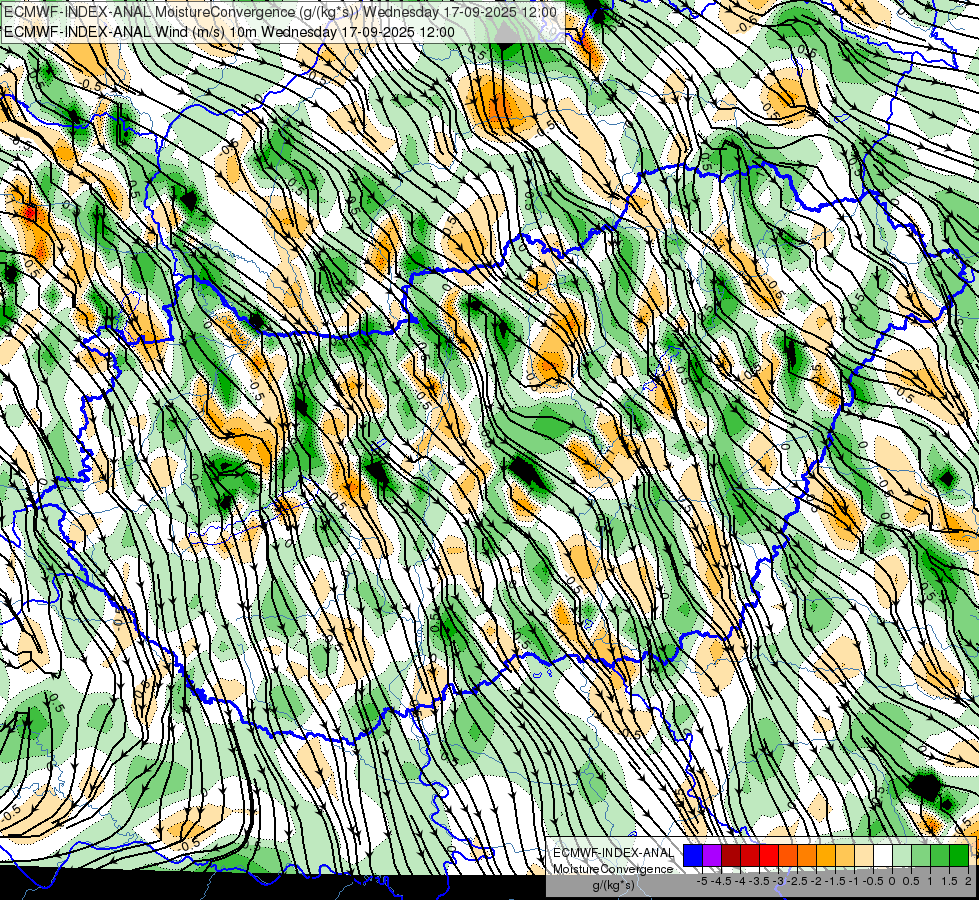Click the pale peach legend box
The image size is (979, 900).
[x=864, y=856]
